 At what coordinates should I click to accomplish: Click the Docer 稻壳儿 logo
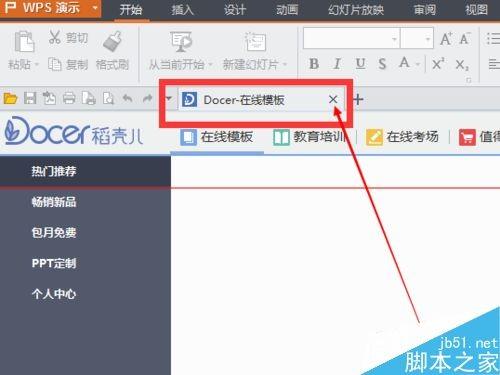[74, 131]
